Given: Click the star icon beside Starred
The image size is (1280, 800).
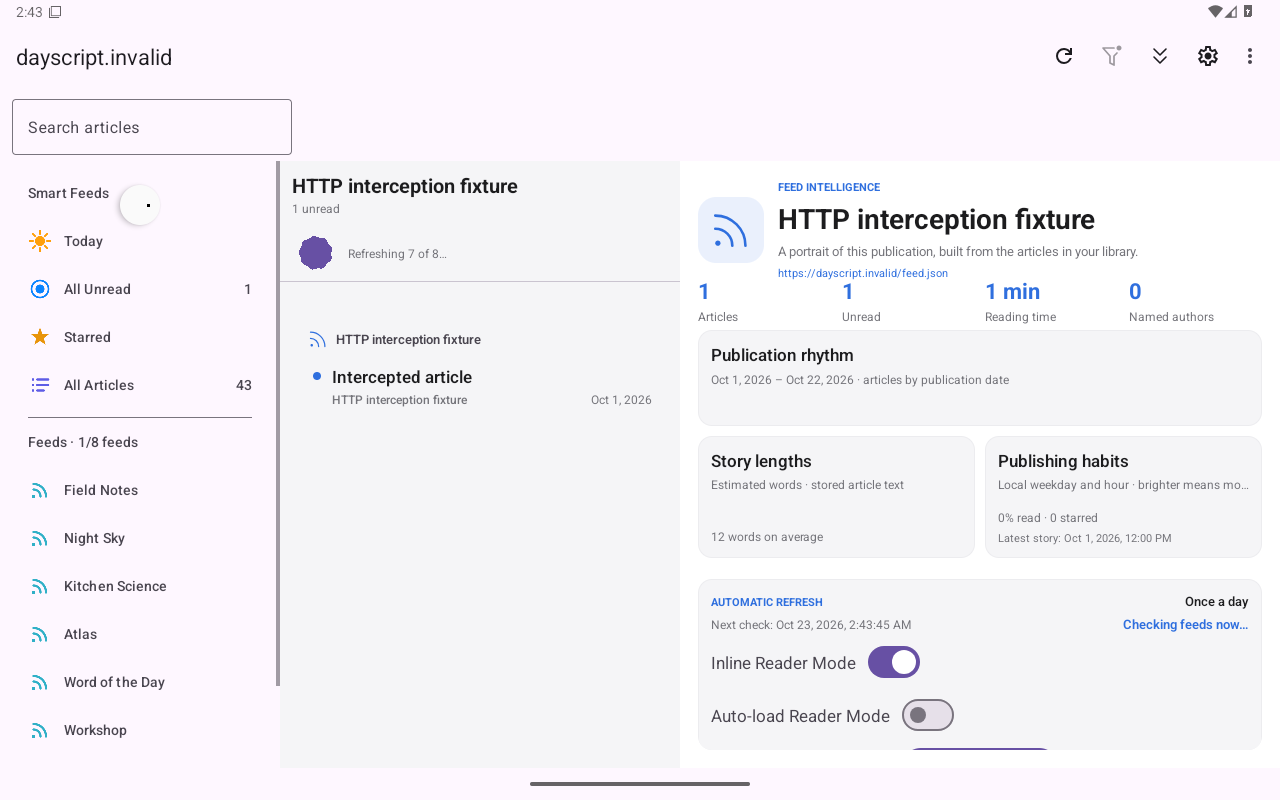Looking at the screenshot, I should click(40, 337).
